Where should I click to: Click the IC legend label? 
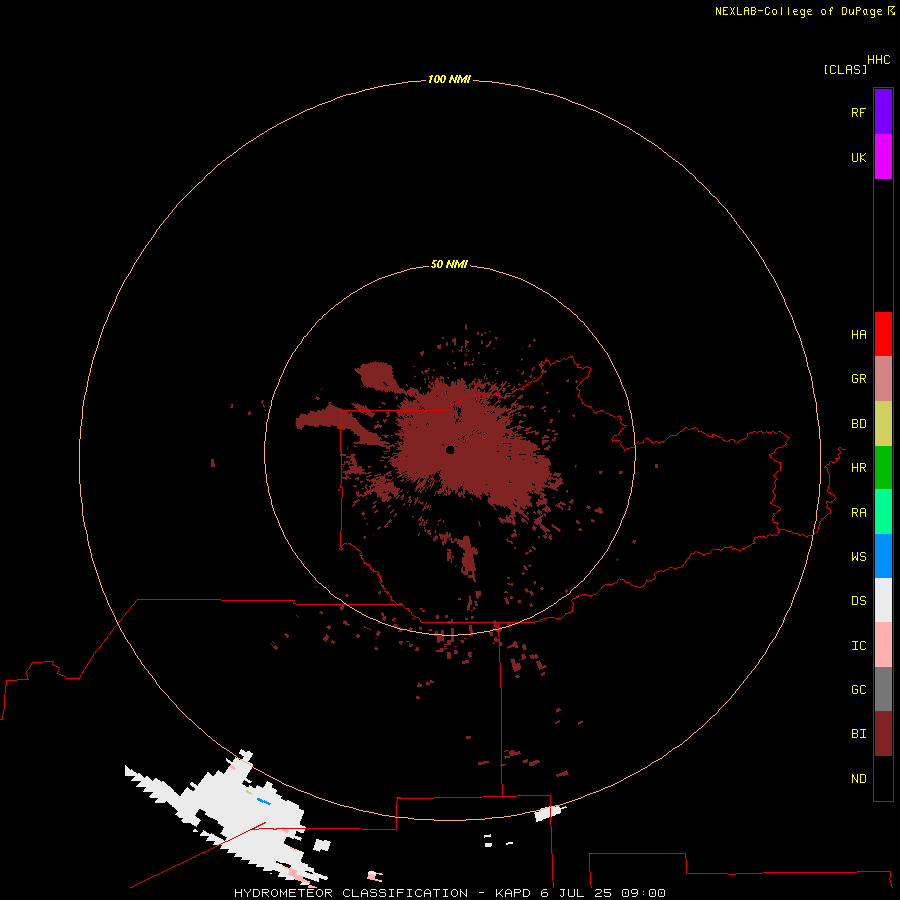pos(858,646)
